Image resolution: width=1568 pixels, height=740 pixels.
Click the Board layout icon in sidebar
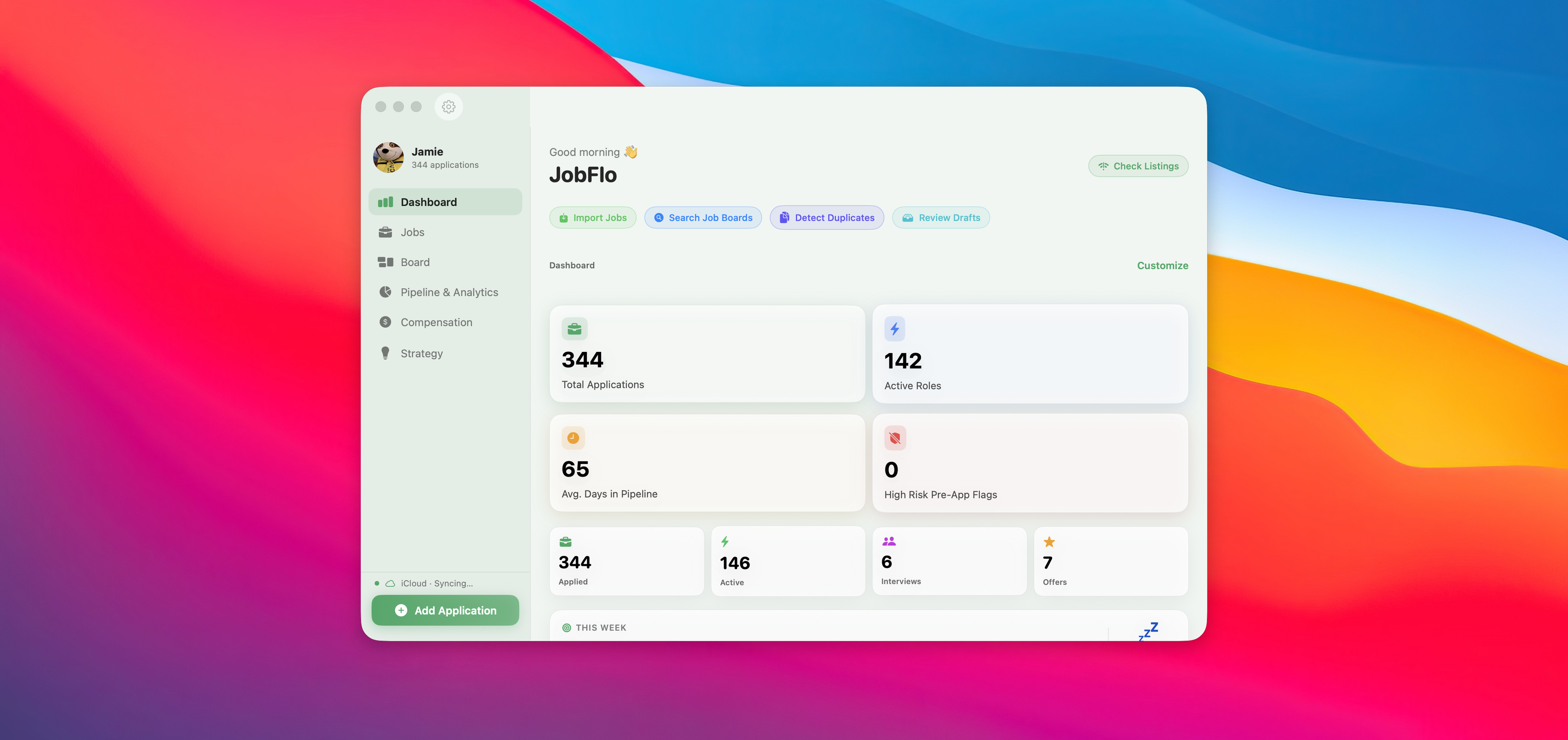click(x=385, y=262)
